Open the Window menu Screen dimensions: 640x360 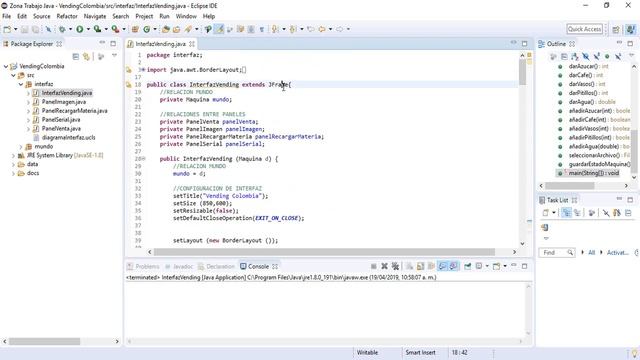[x=186, y=16]
